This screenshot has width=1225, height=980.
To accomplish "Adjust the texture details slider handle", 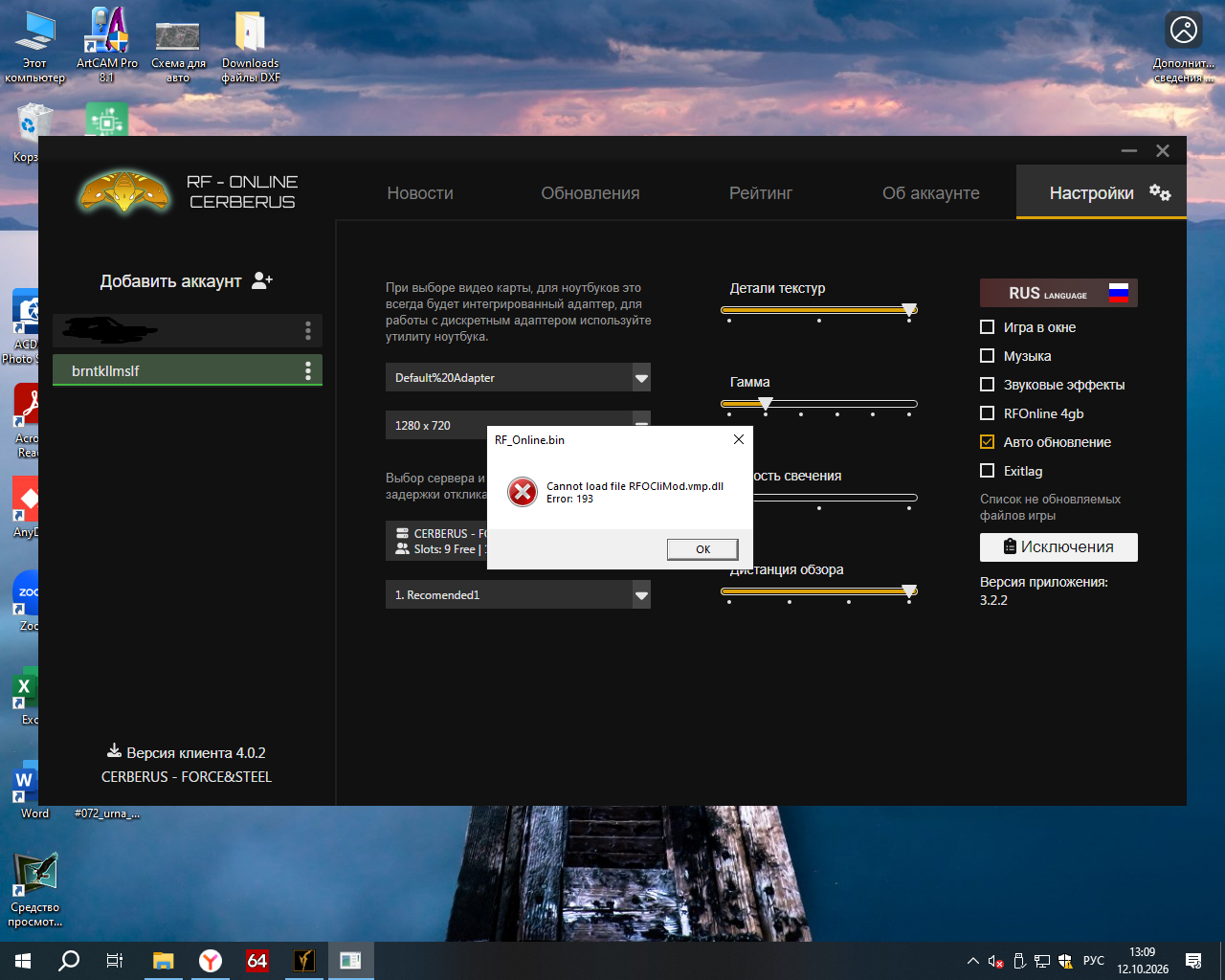I will pyautogui.click(x=909, y=310).
